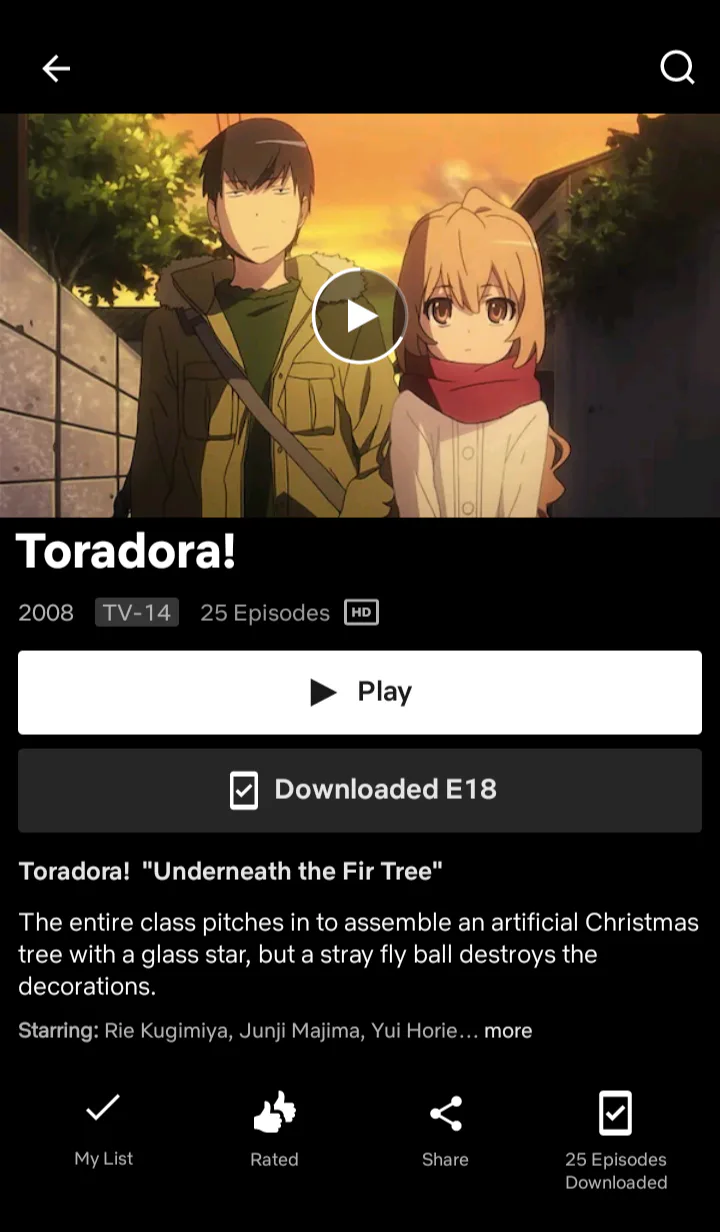Click the My List checkmark icon
The image size is (720, 1232).
(103, 1107)
